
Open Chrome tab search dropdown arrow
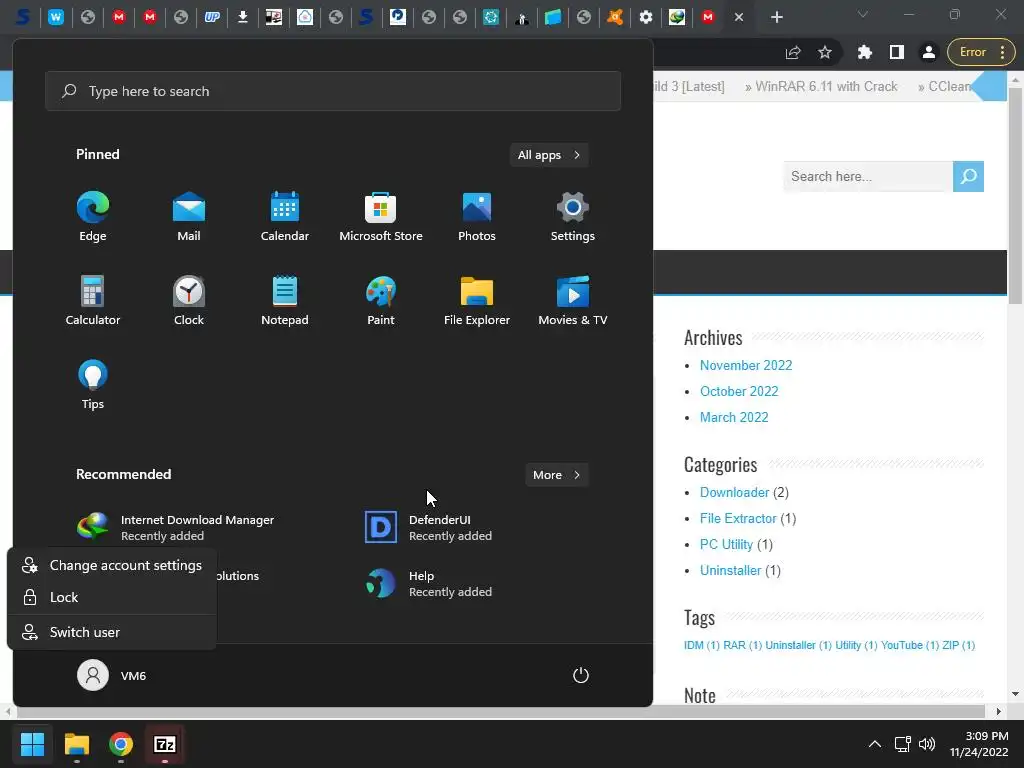tap(863, 15)
